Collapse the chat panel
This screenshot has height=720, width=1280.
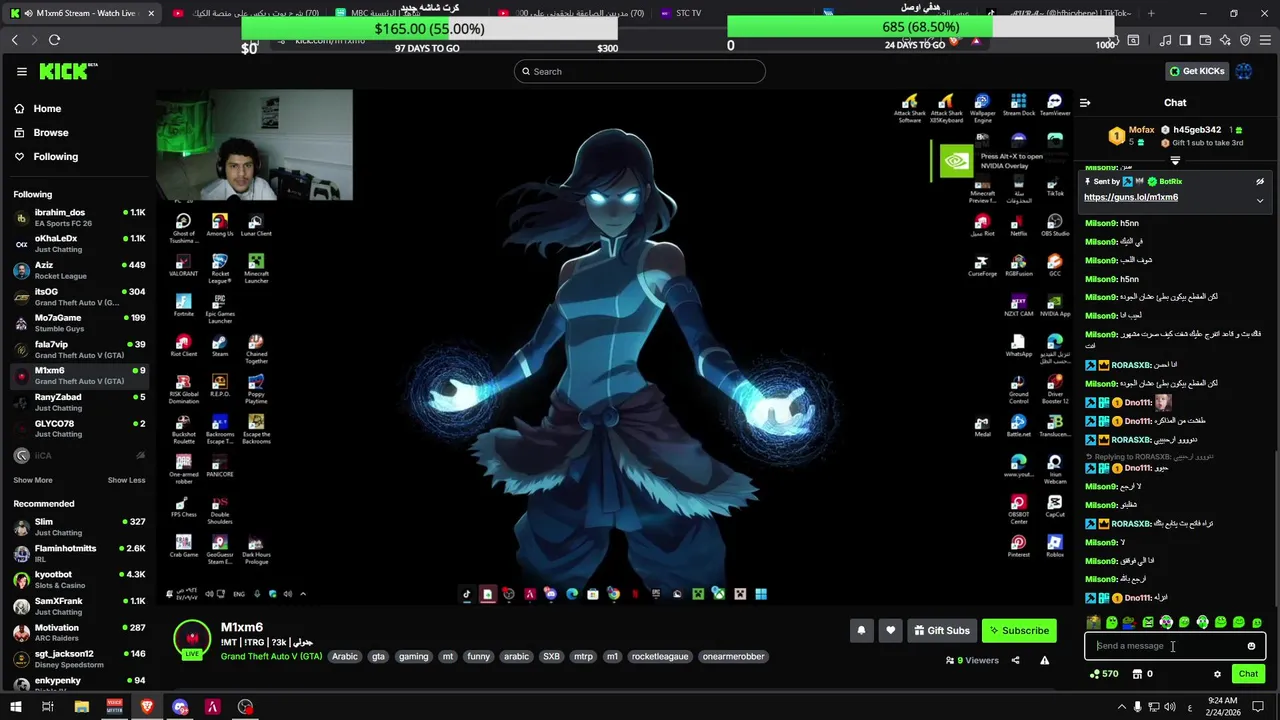tap(1085, 102)
